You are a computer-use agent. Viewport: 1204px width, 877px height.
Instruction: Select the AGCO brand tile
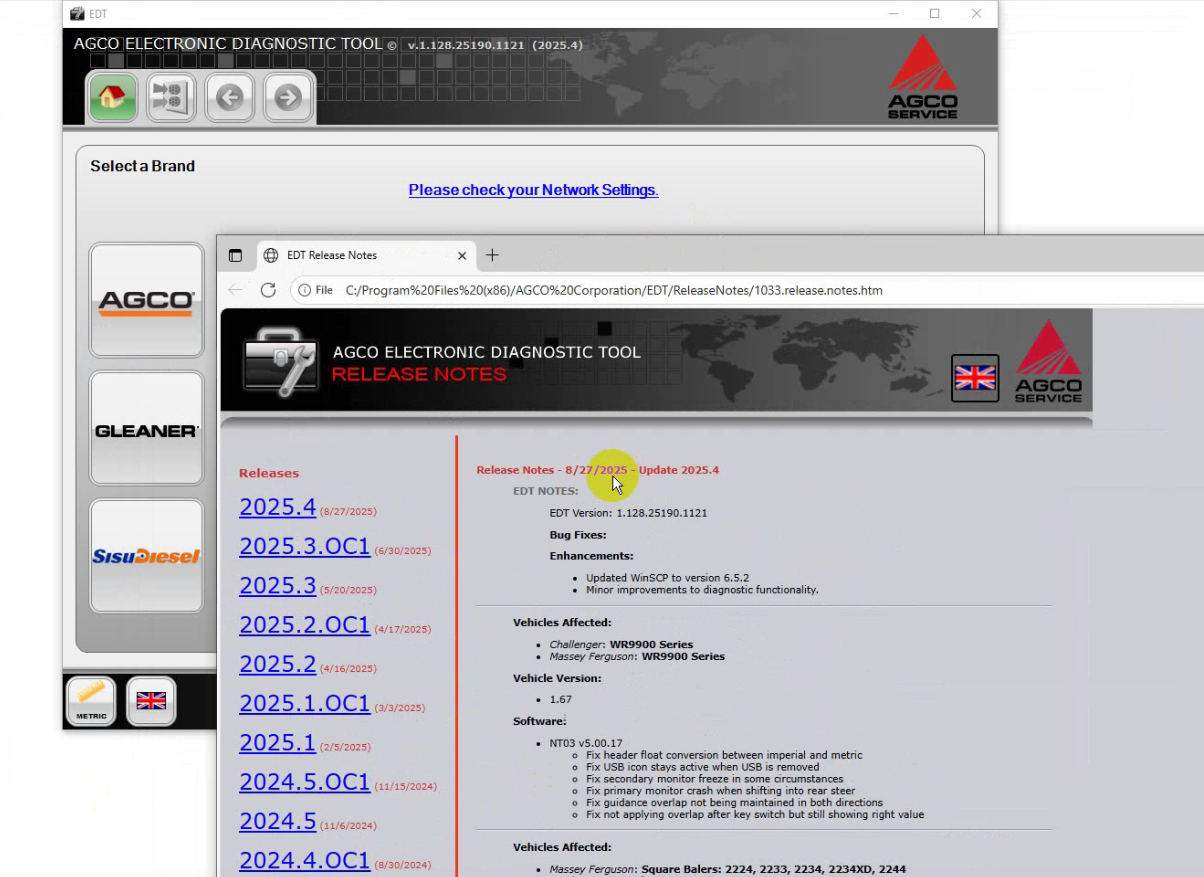[x=147, y=300]
